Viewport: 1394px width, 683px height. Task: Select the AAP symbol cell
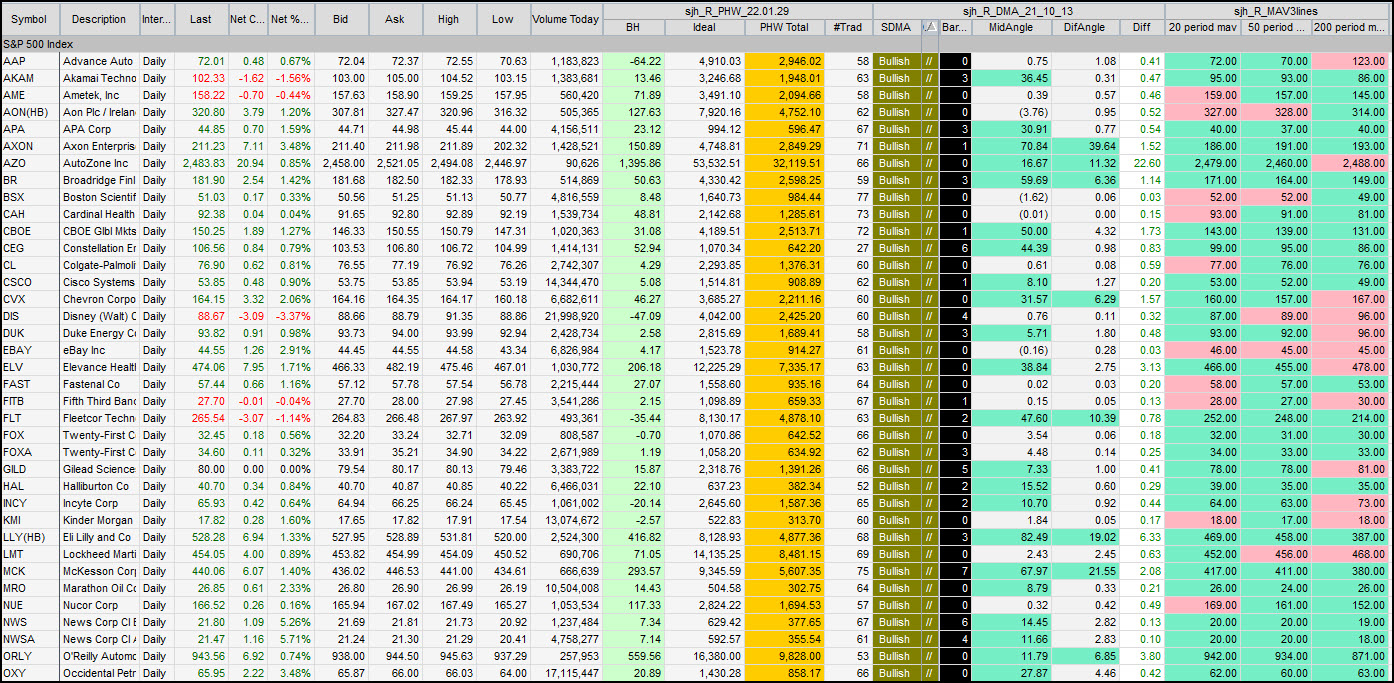[x=30, y=62]
